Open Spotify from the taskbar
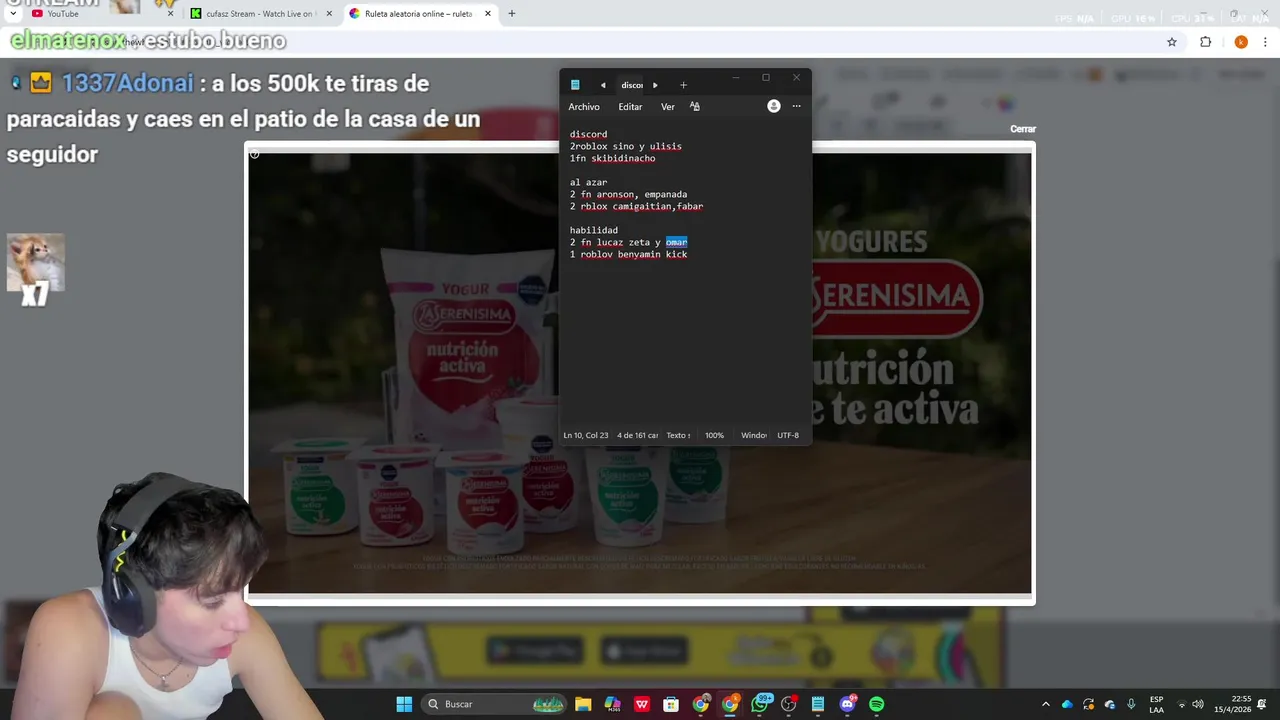 pos(877,704)
